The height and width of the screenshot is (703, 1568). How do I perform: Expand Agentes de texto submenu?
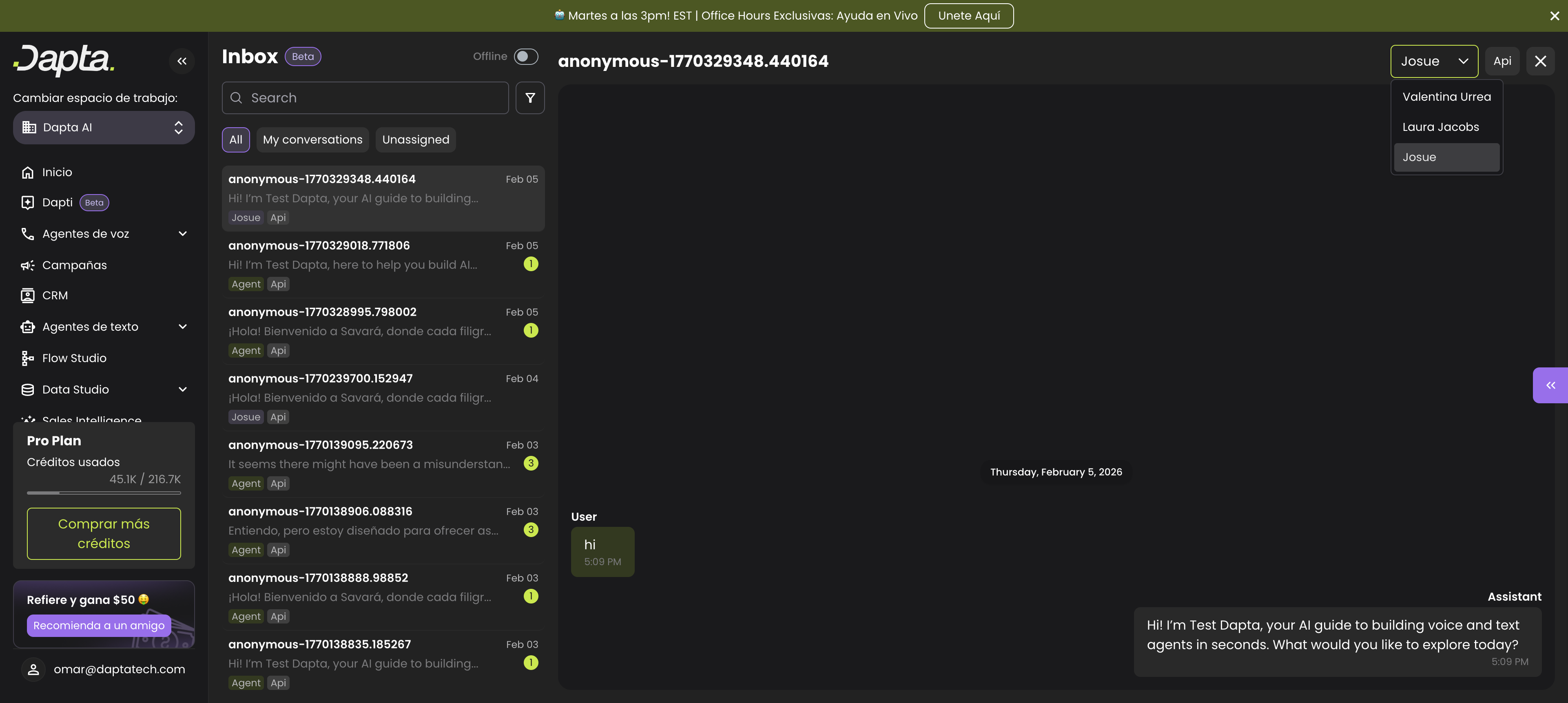182,327
